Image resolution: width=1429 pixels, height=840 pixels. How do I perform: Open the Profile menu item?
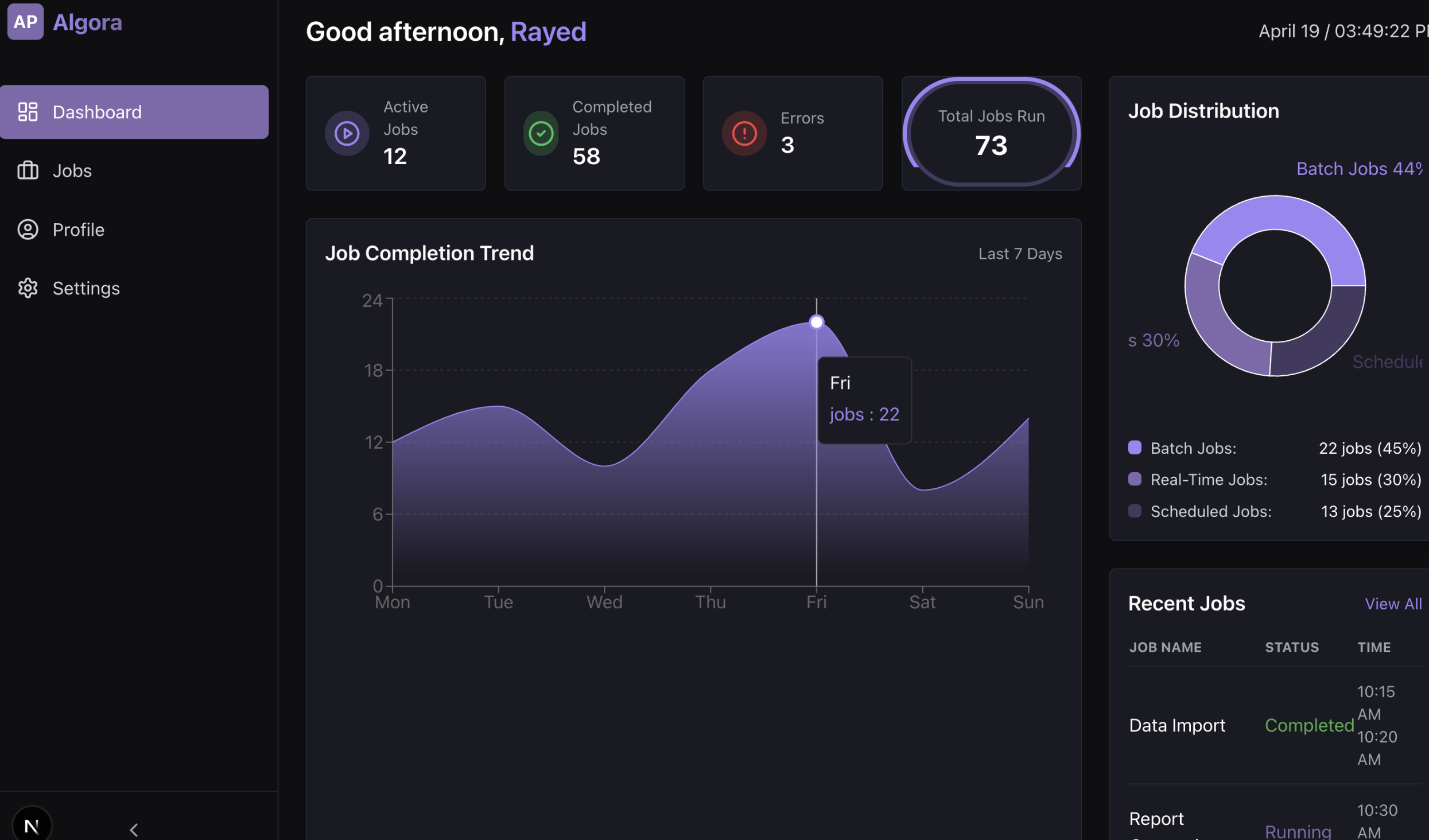[x=79, y=230]
